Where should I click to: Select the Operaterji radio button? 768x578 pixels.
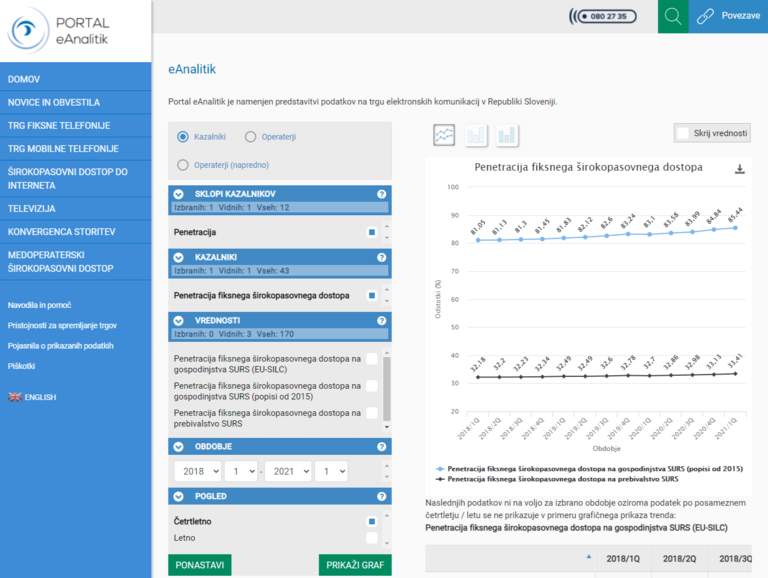click(x=251, y=137)
